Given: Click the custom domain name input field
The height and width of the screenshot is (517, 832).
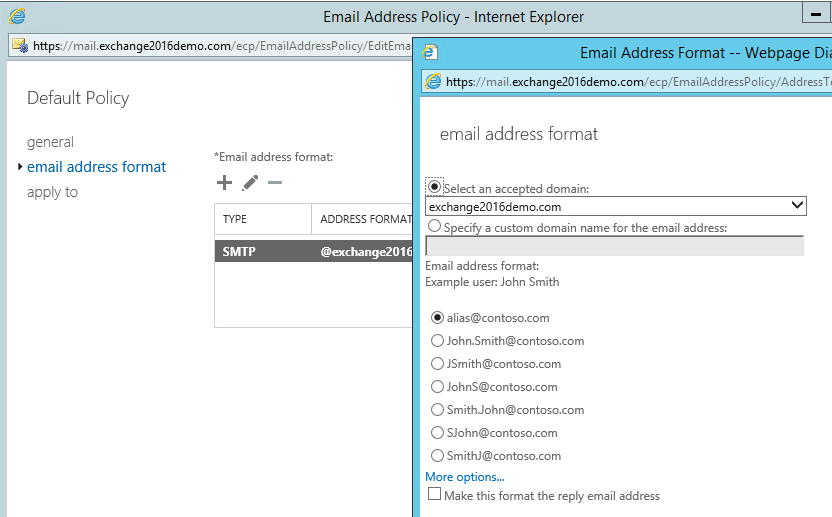Looking at the screenshot, I should coord(614,246).
